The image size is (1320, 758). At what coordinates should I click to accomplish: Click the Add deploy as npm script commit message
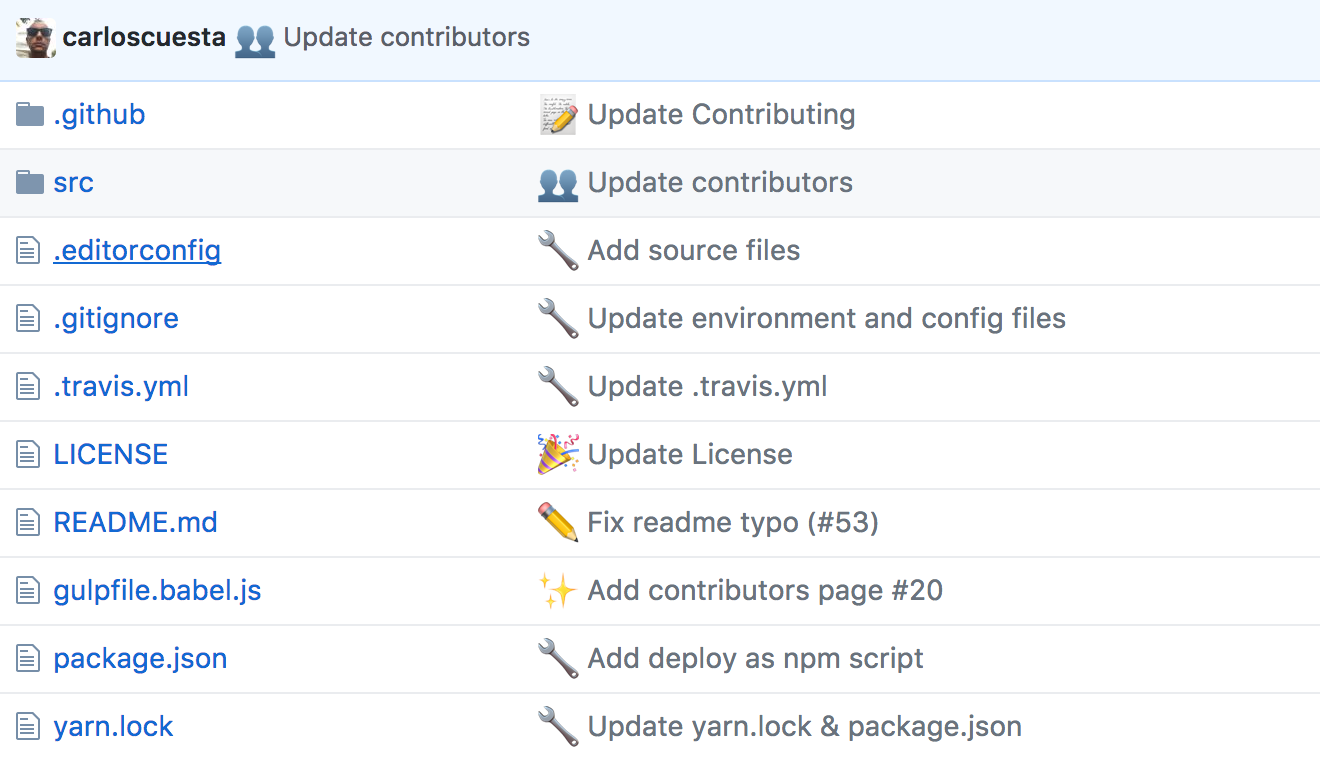(x=757, y=658)
